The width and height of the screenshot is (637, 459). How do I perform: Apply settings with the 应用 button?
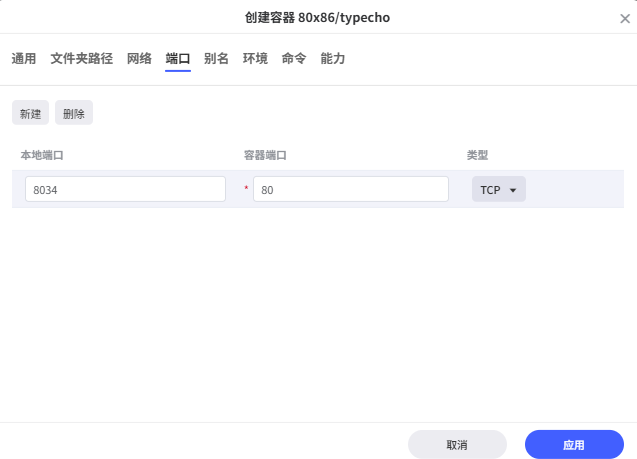pyautogui.click(x=574, y=444)
